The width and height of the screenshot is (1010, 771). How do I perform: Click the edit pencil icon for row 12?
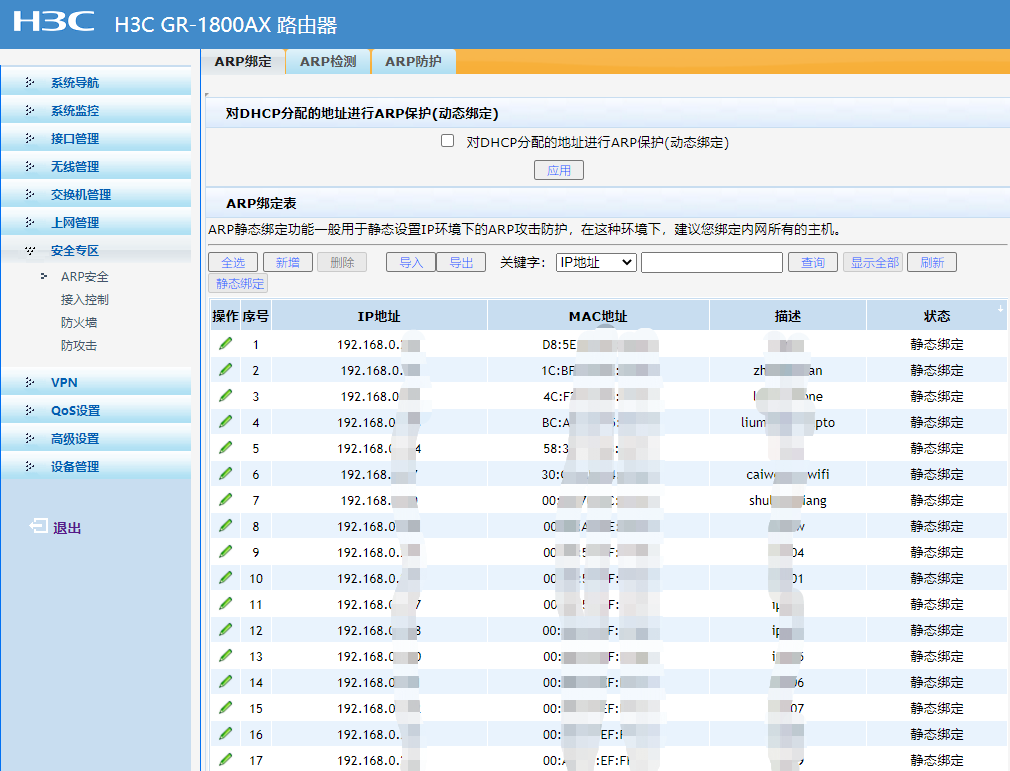pos(225,629)
